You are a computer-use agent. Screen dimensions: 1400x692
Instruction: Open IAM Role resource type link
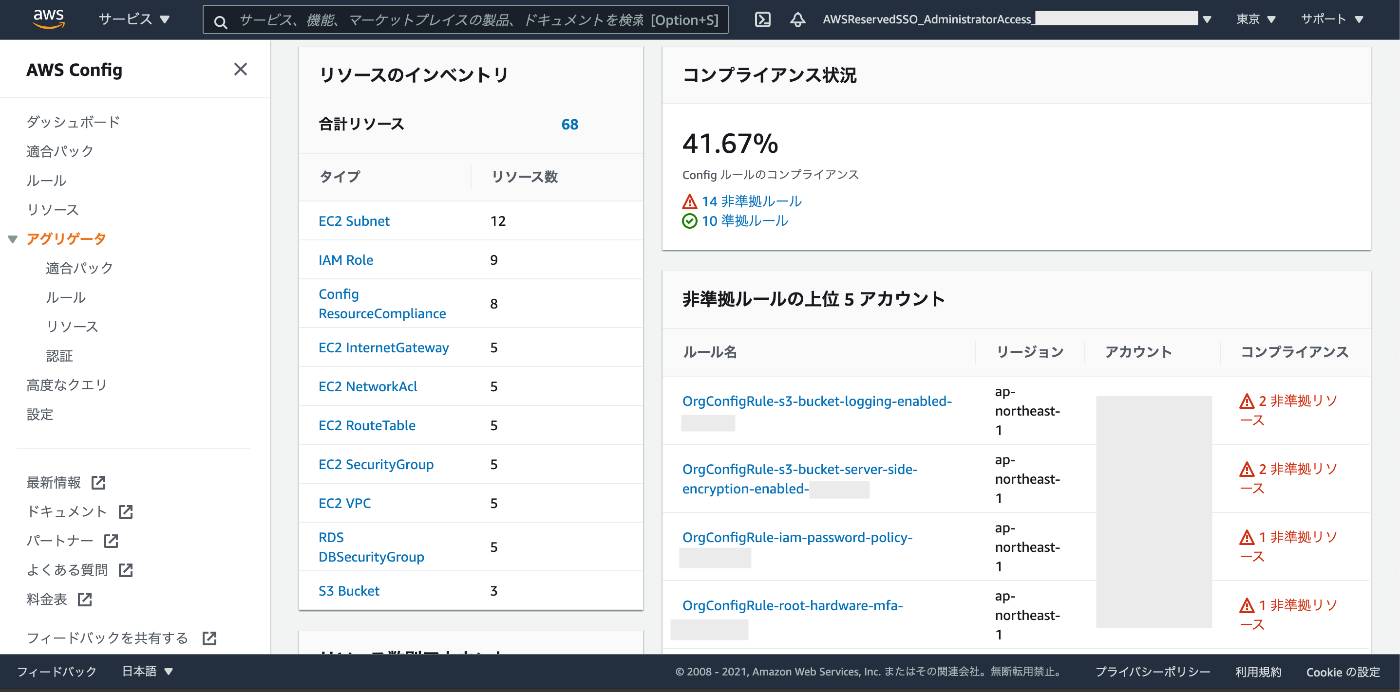[346, 260]
